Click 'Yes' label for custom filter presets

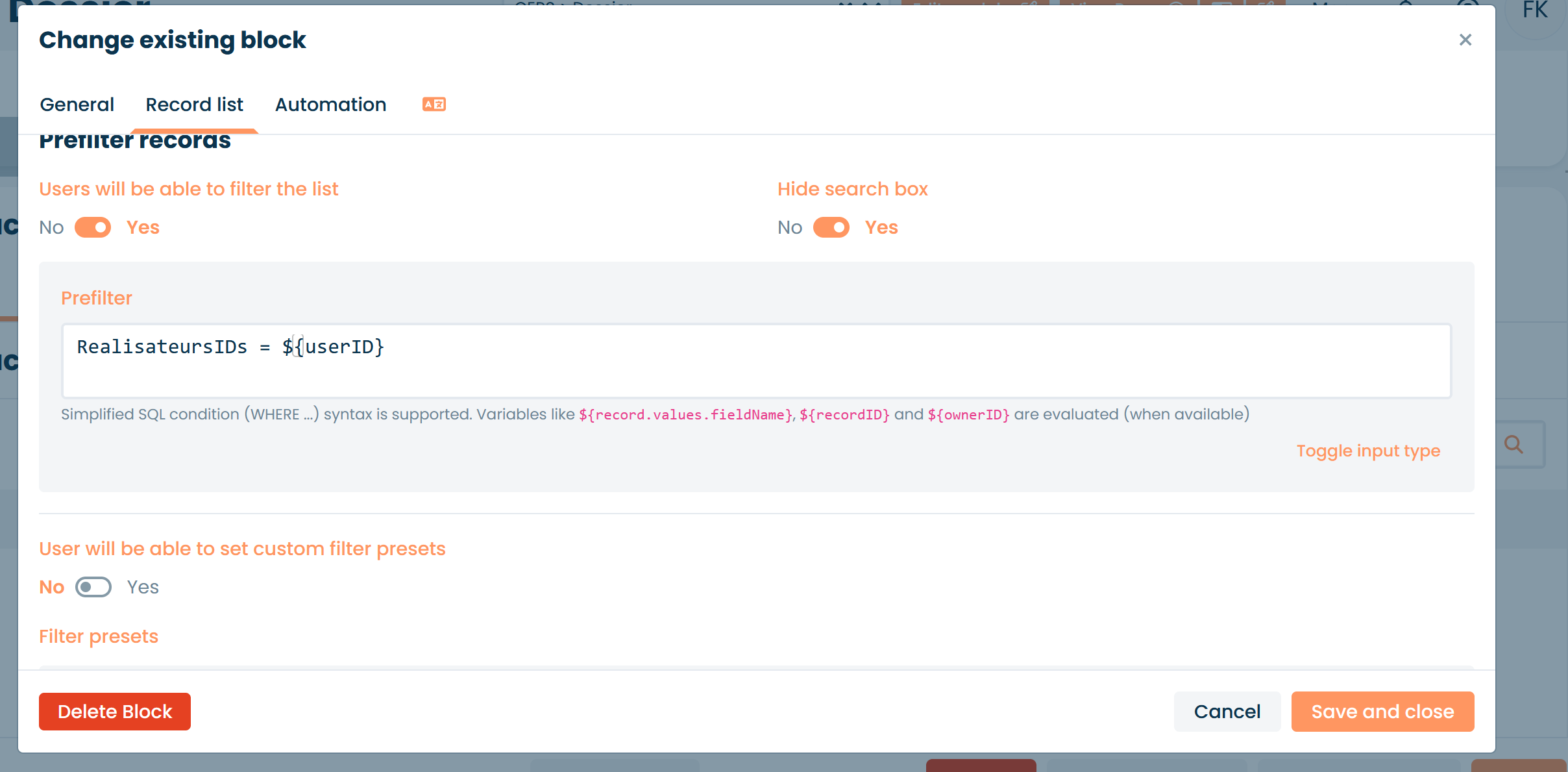click(143, 587)
